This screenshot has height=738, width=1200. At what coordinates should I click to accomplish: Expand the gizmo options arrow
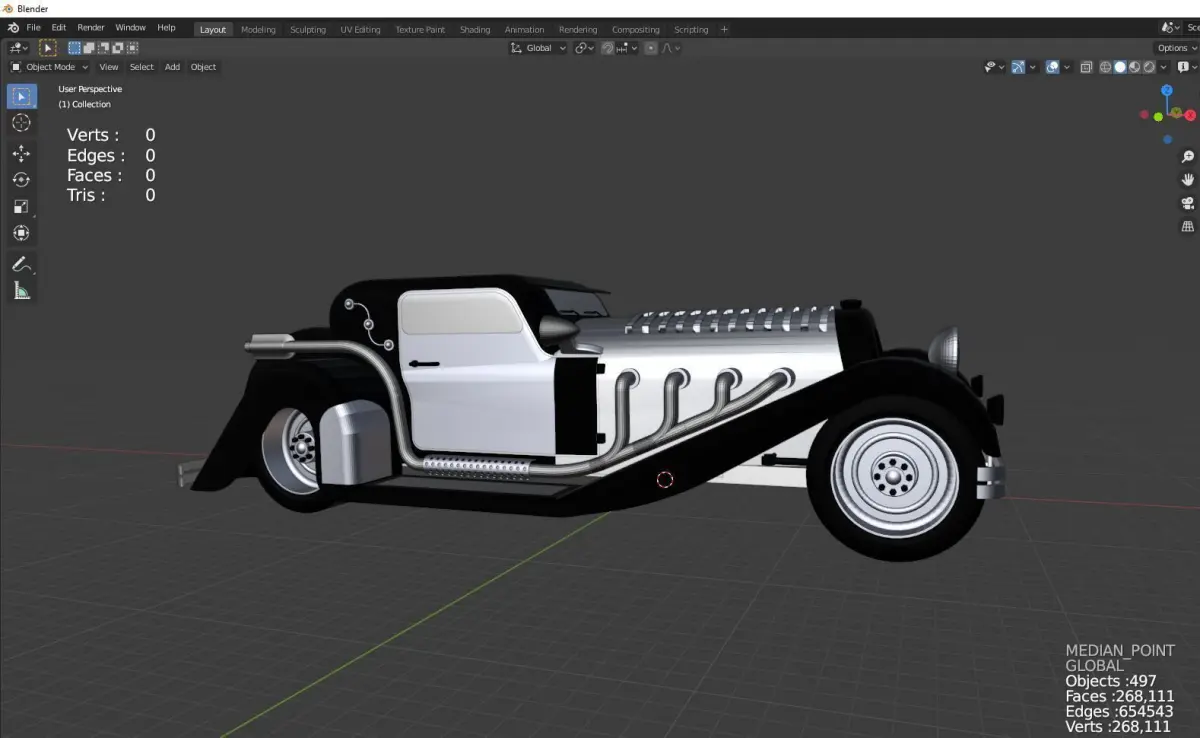pyautogui.click(x=1033, y=67)
